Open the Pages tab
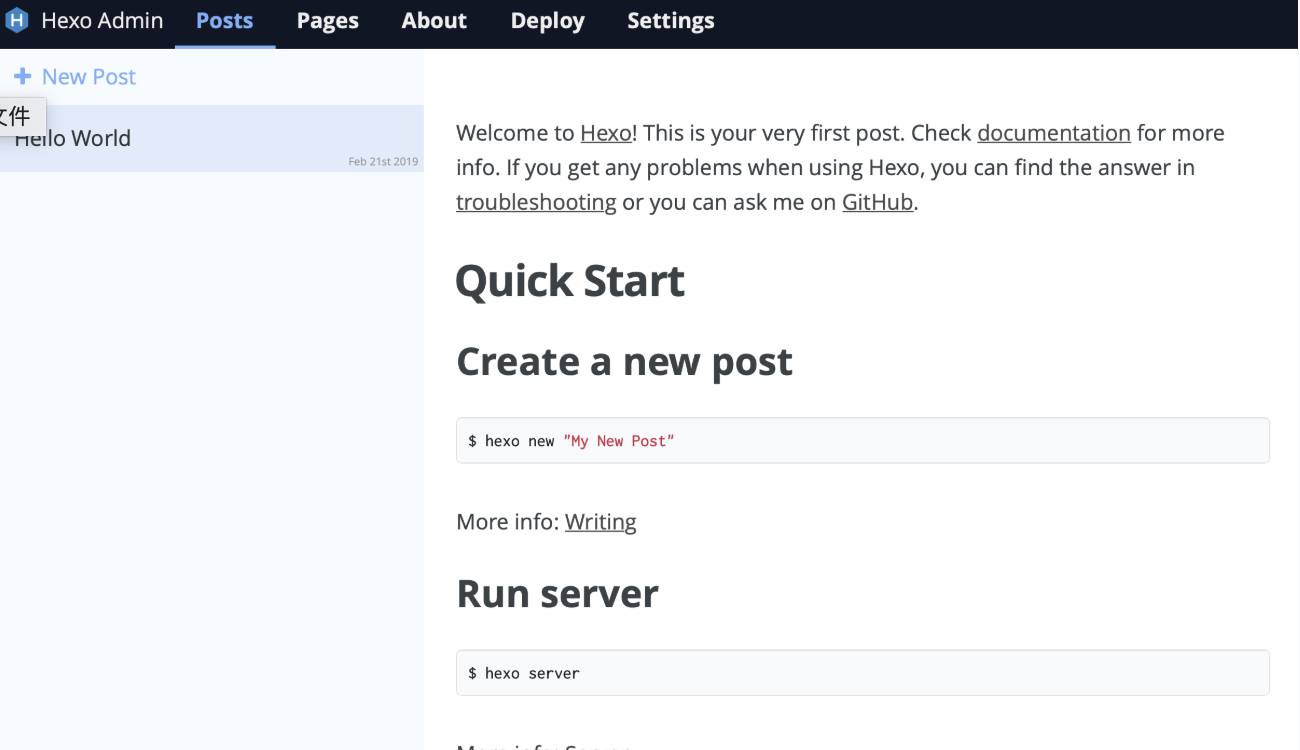 click(328, 21)
